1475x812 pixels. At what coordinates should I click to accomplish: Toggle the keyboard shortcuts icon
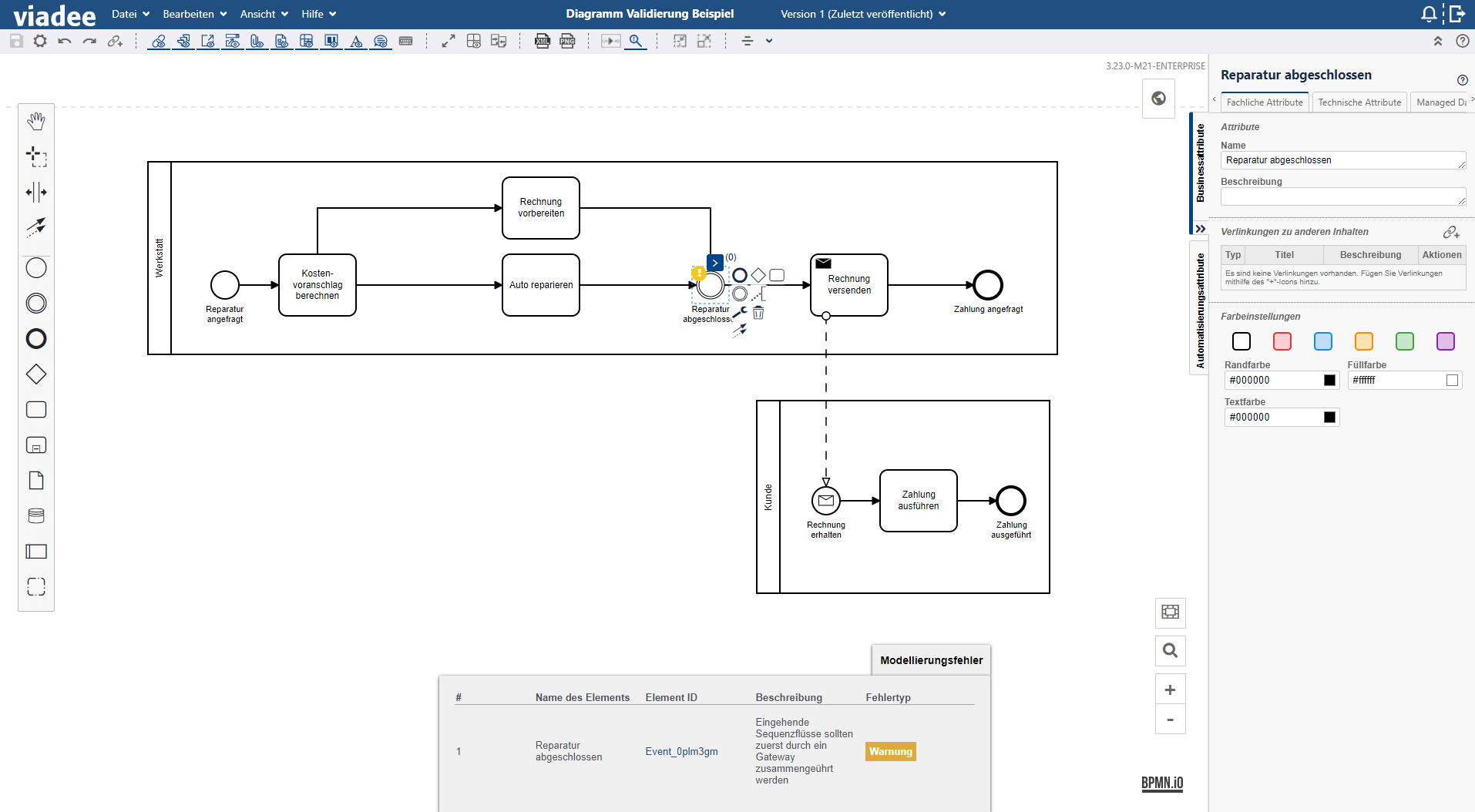[x=406, y=41]
